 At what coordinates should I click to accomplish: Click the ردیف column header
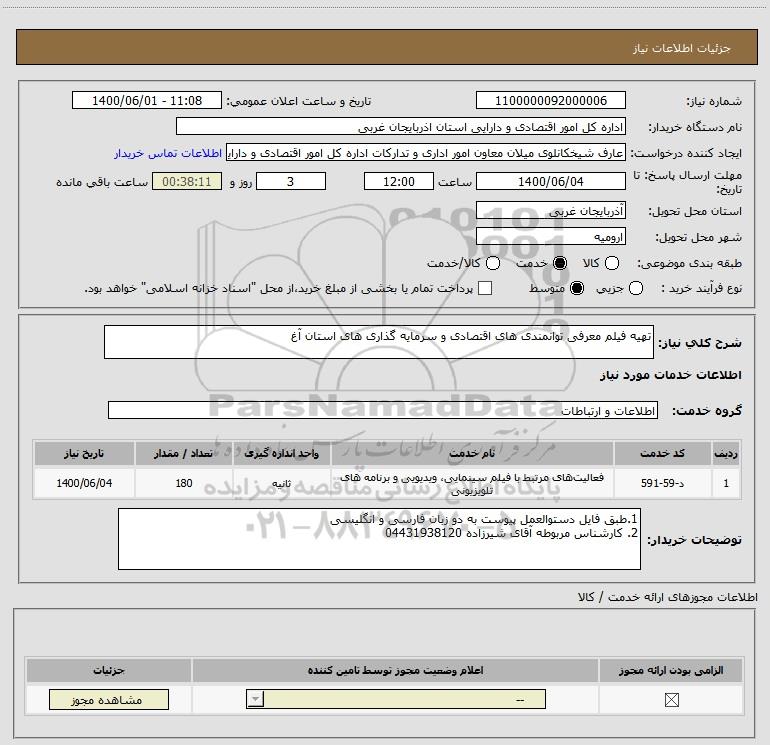coord(726,453)
